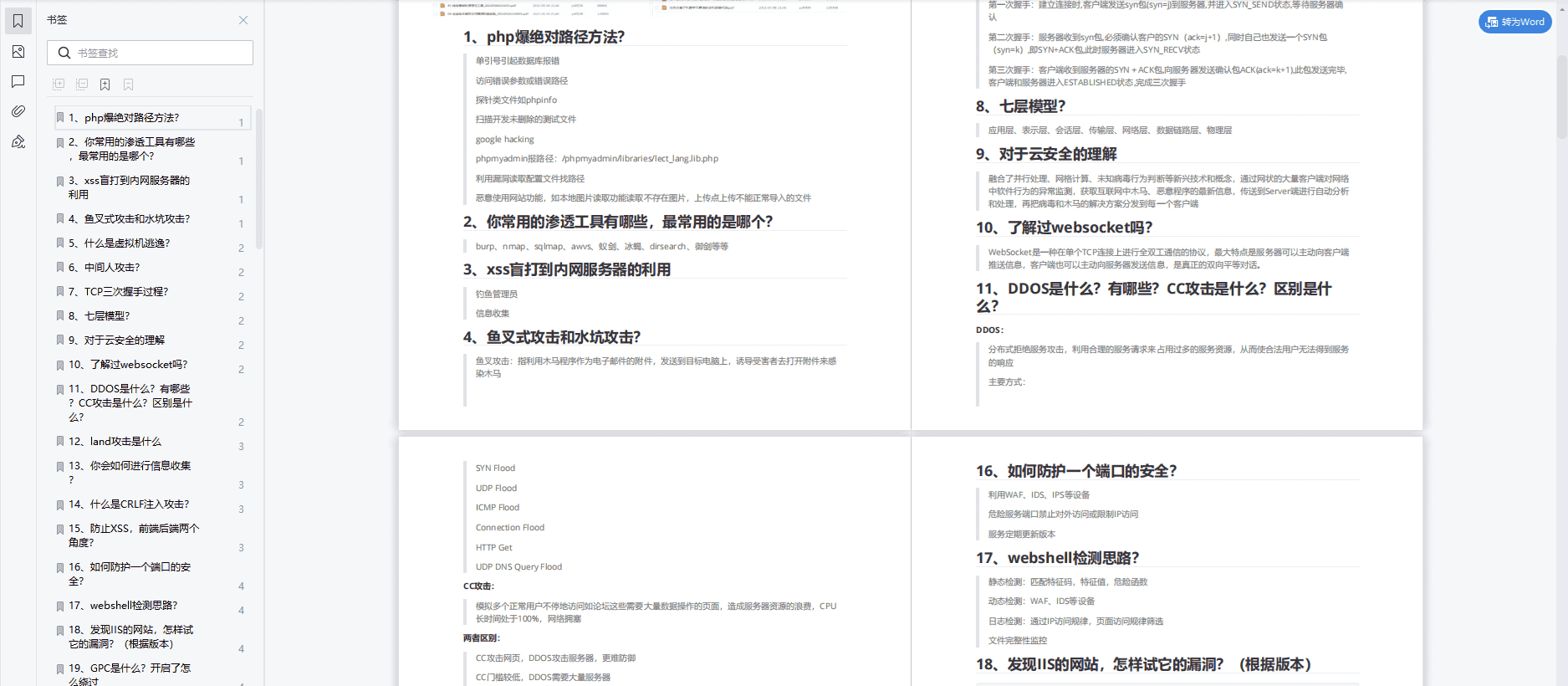This screenshot has height=686, width=1568.
Task: Click the bookmark panel scrollbar
Action: point(259,179)
